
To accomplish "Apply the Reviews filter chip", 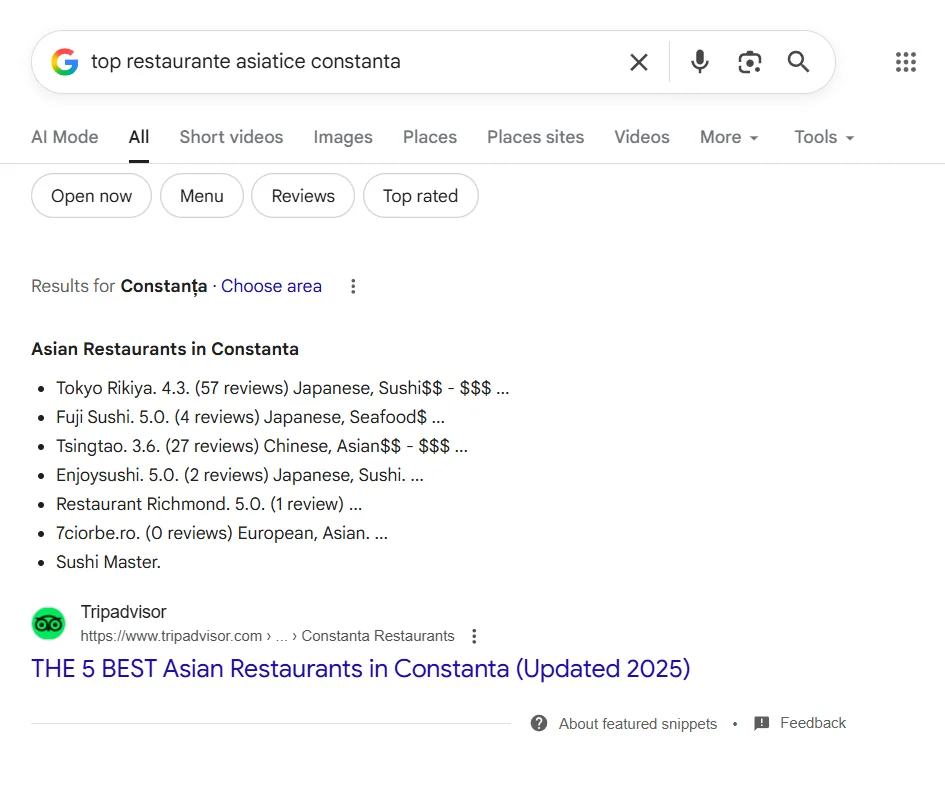I will coord(303,196).
